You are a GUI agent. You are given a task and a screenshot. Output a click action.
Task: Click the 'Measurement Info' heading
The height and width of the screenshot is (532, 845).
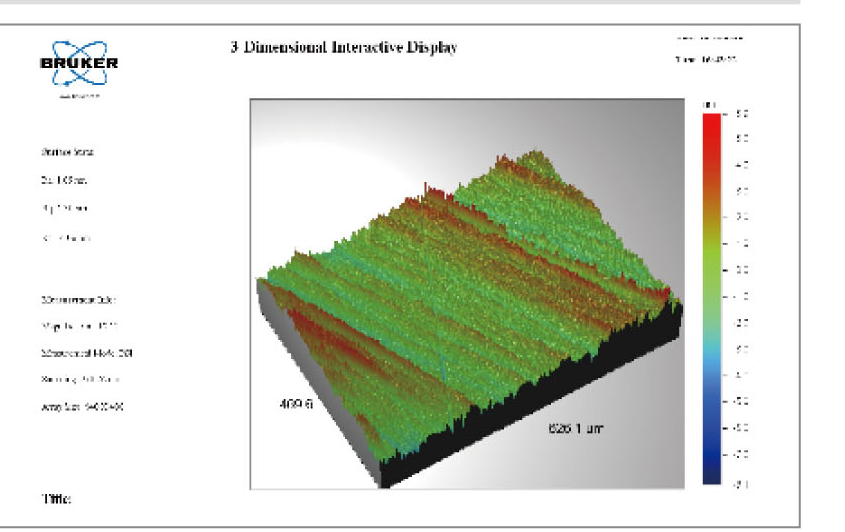click(79, 300)
